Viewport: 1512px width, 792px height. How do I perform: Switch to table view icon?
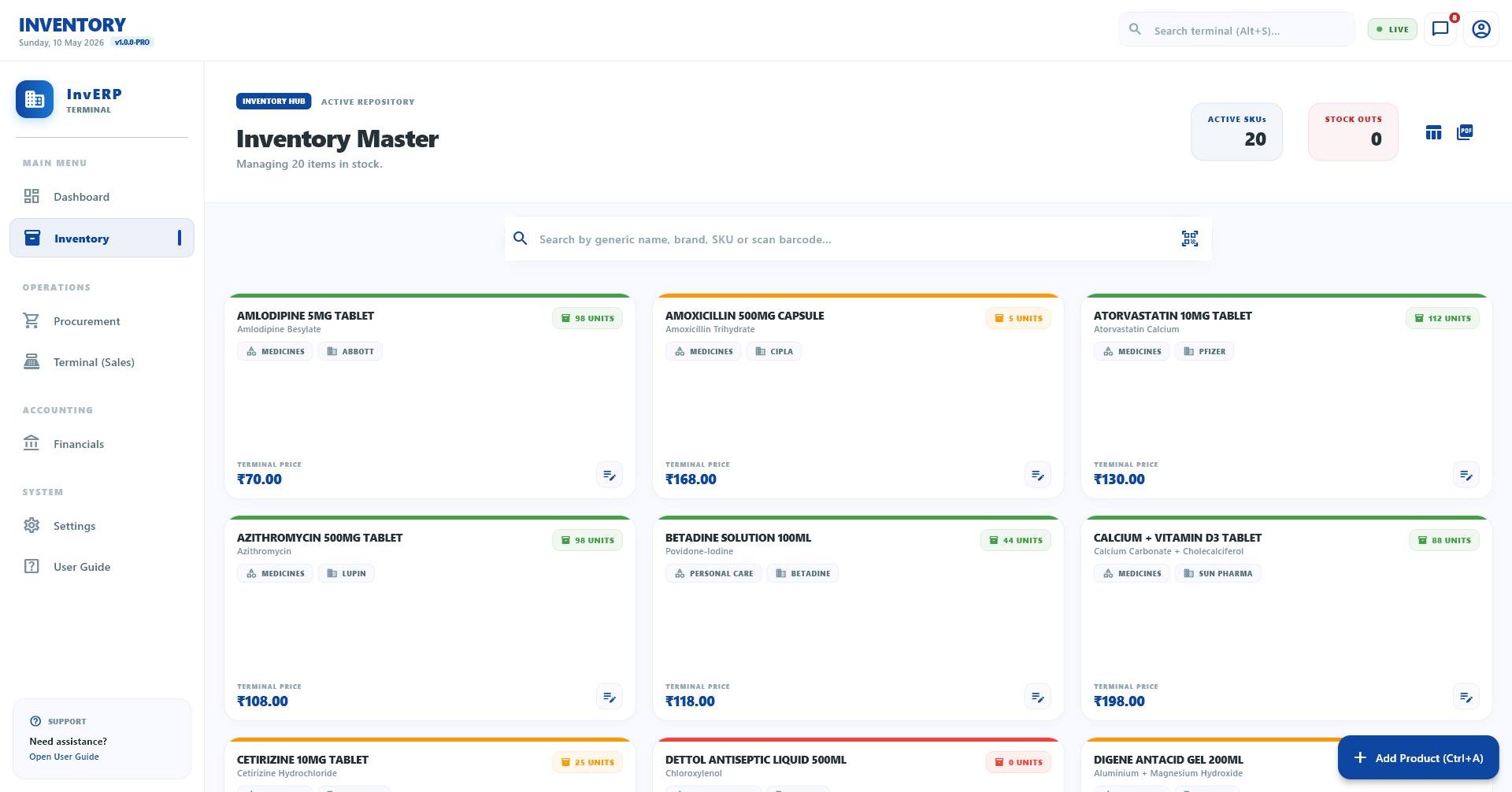point(1433,132)
